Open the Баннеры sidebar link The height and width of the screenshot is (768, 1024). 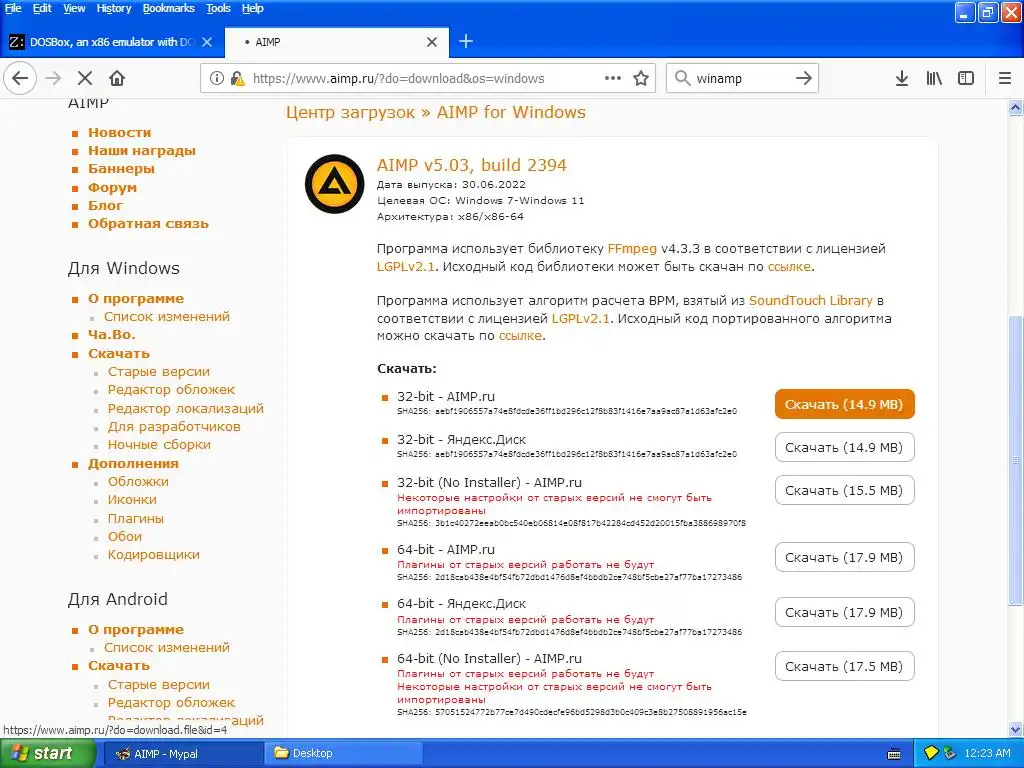[121, 168]
